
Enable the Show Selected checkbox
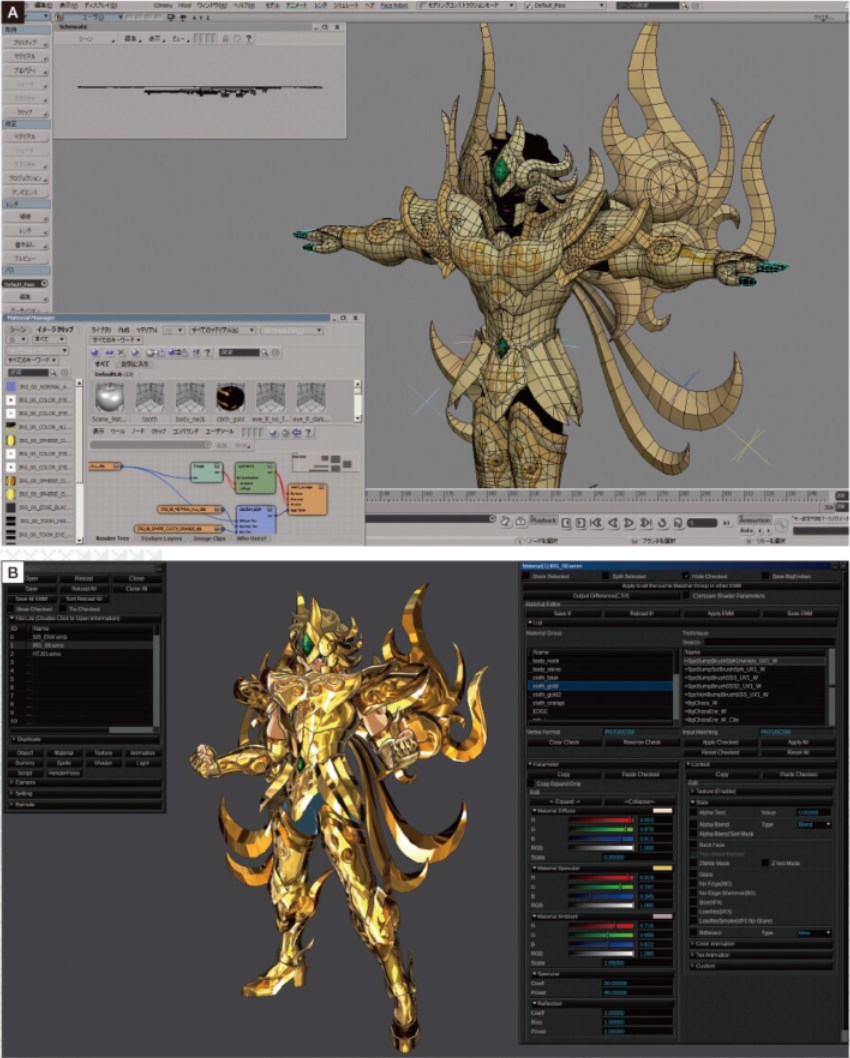pyautogui.click(x=527, y=576)
